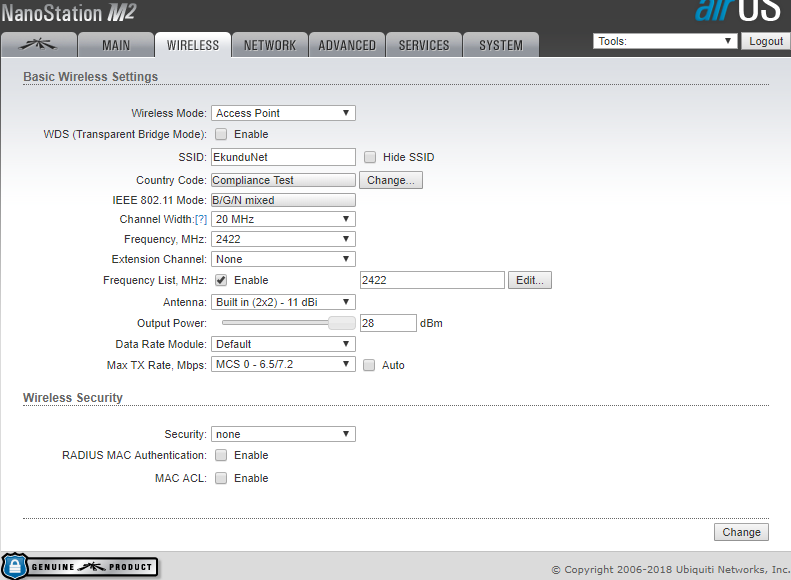Click the Frequency List Edit button
791x580 pixels.
[530, 280]
